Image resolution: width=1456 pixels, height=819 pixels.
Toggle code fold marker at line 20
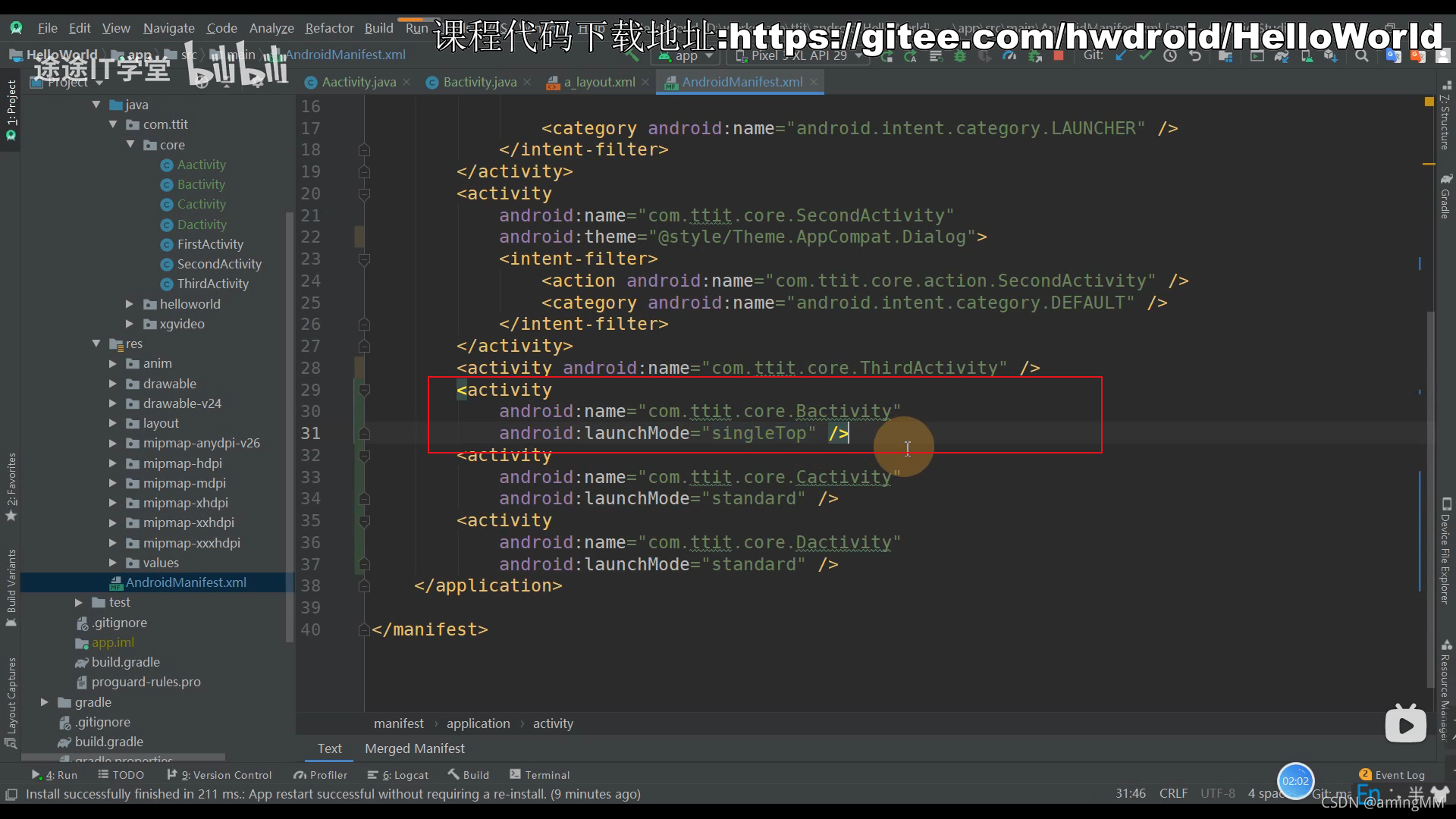click(x=364, y=194)
